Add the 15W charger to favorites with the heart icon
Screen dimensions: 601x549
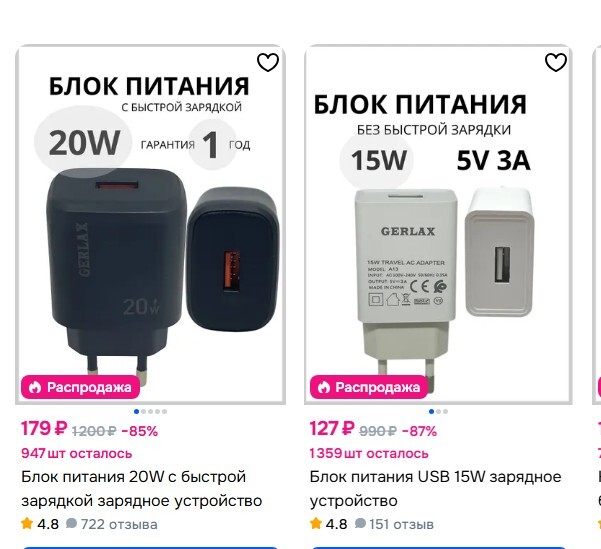tap(556, 62)
